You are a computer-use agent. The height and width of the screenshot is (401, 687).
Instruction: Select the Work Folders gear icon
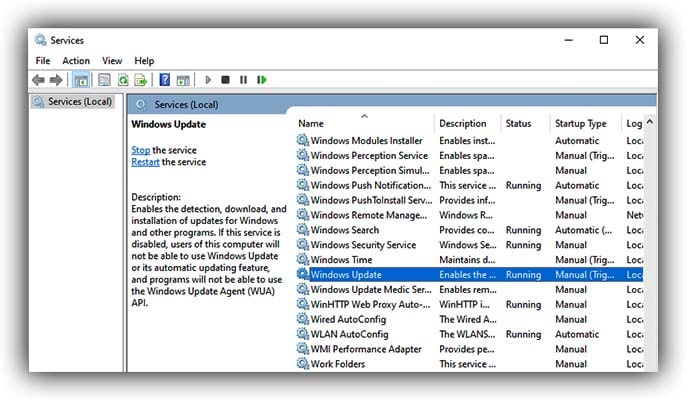click(x=302, y=364)
